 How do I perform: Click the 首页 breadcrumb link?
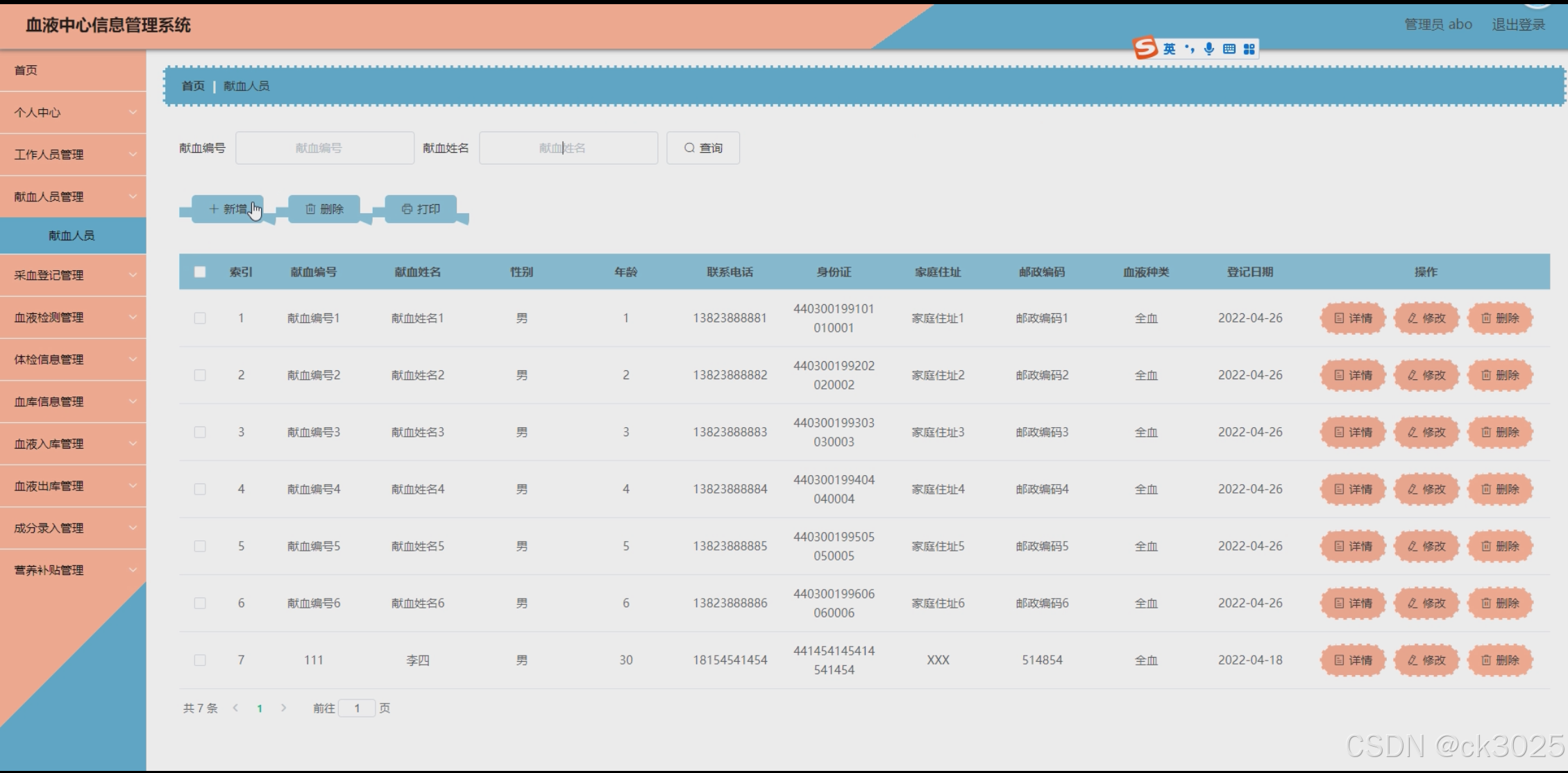point(193,86)
